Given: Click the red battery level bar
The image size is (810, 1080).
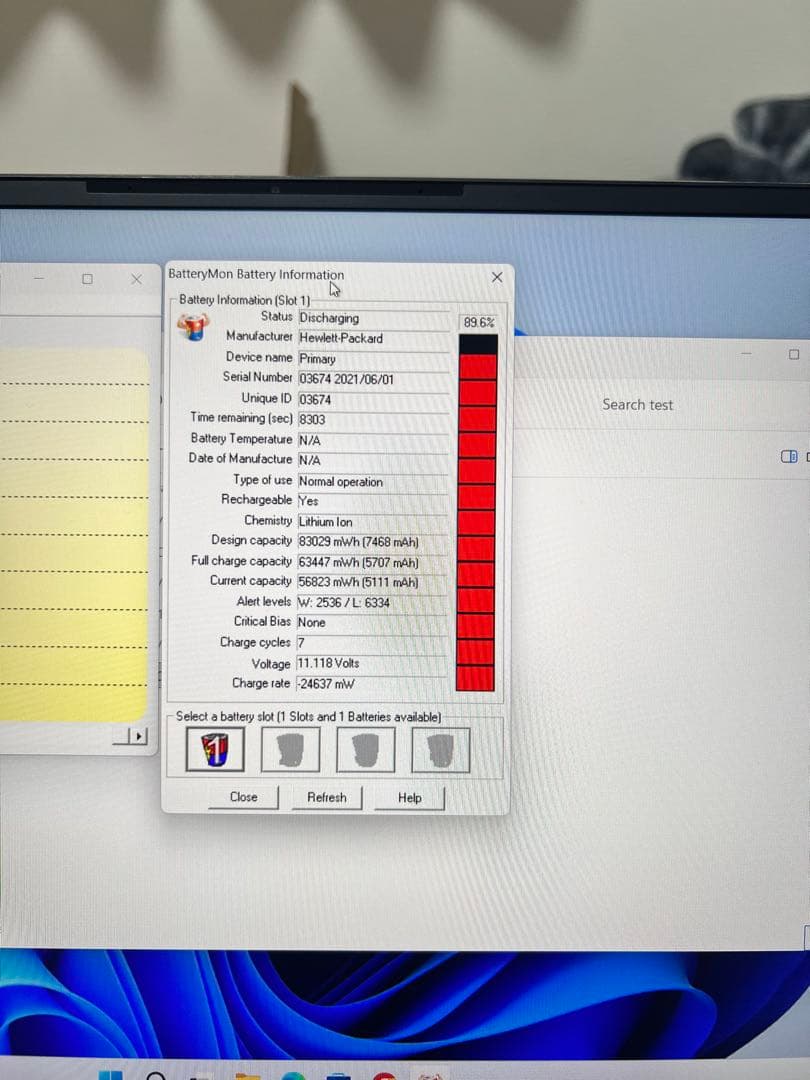Looking at the screenshot, I should point(476,512).
